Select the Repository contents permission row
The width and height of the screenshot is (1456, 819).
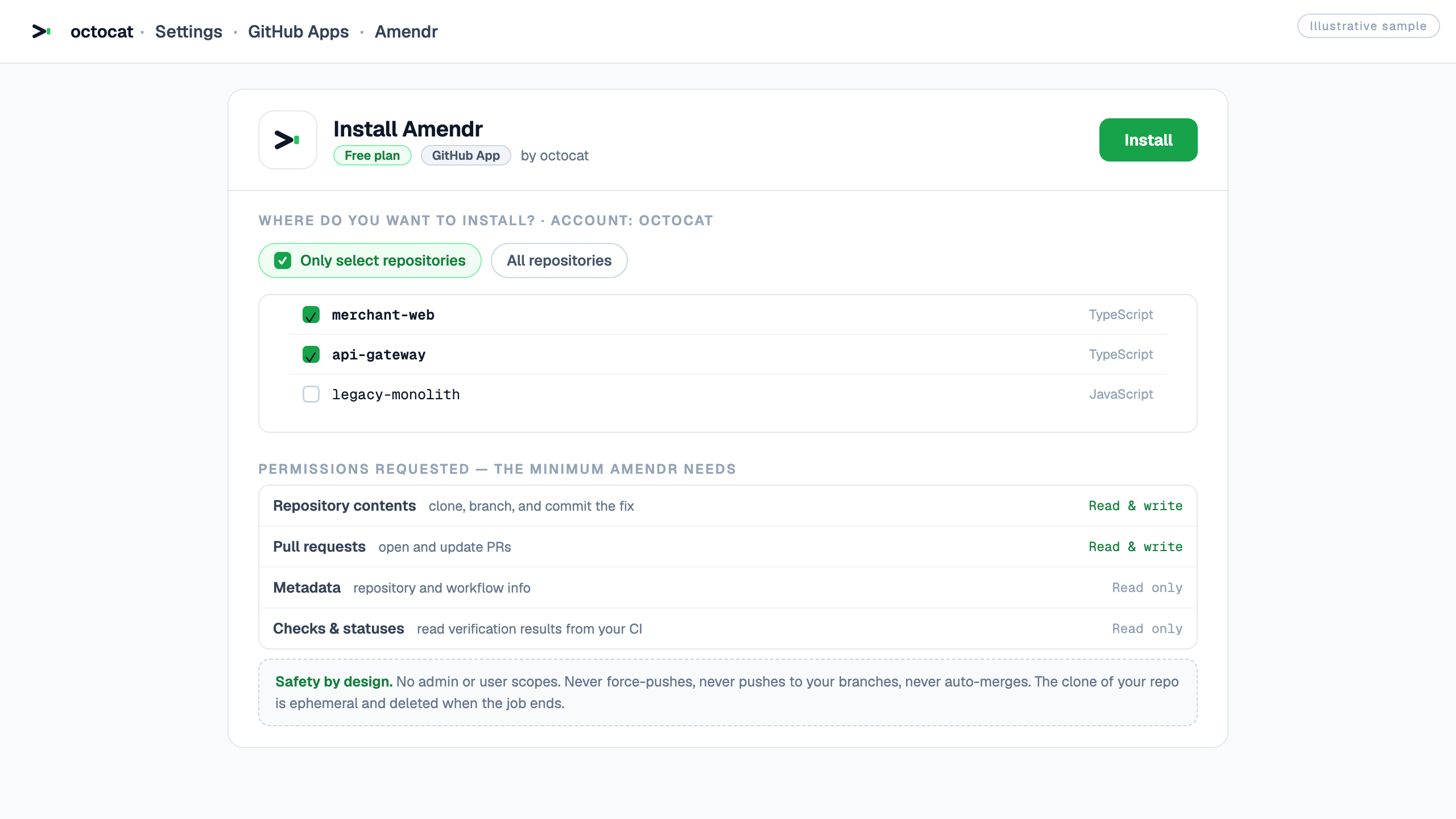[728, 506]
